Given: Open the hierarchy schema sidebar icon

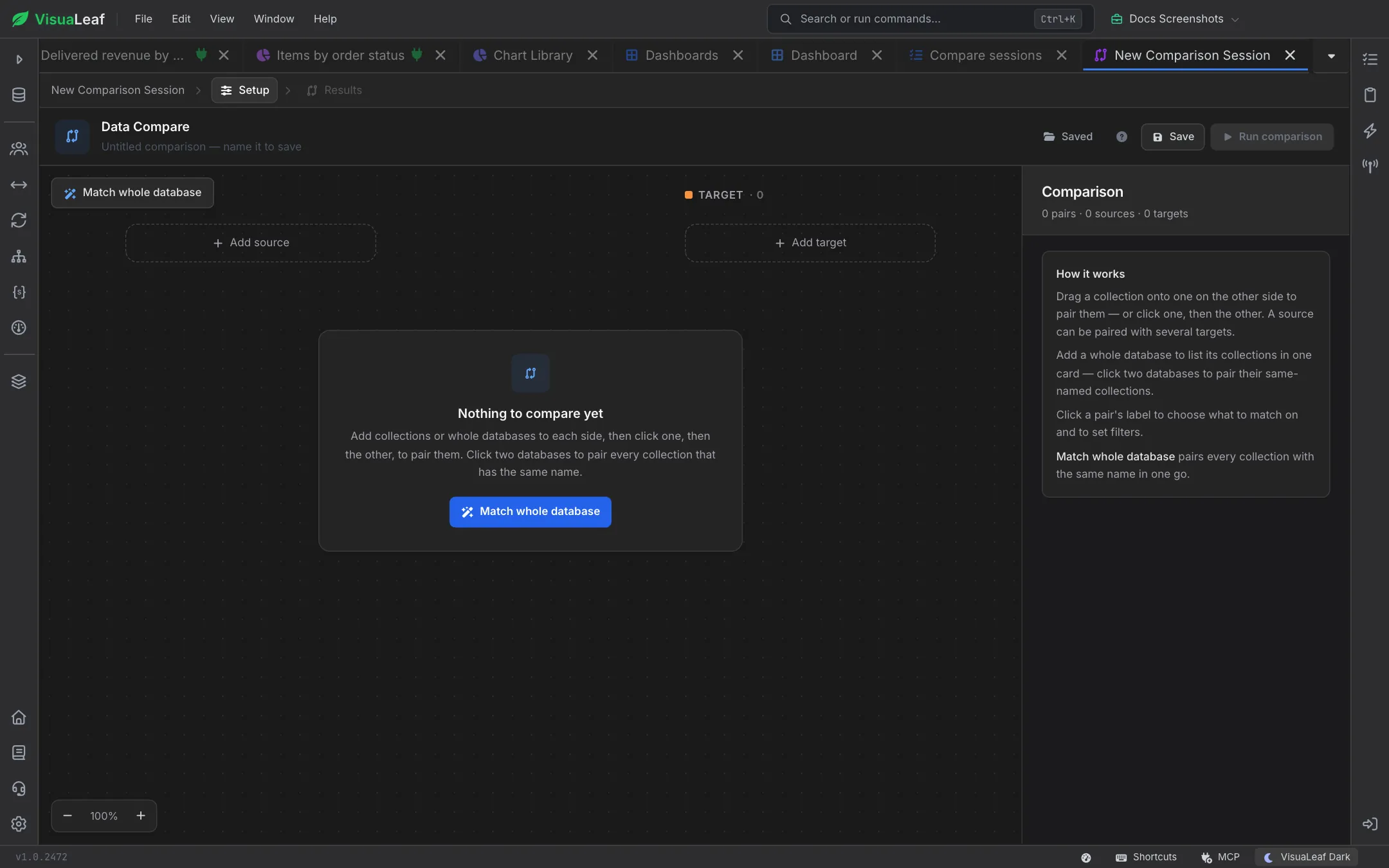Looking at the screenshot, I should point(19,257).
